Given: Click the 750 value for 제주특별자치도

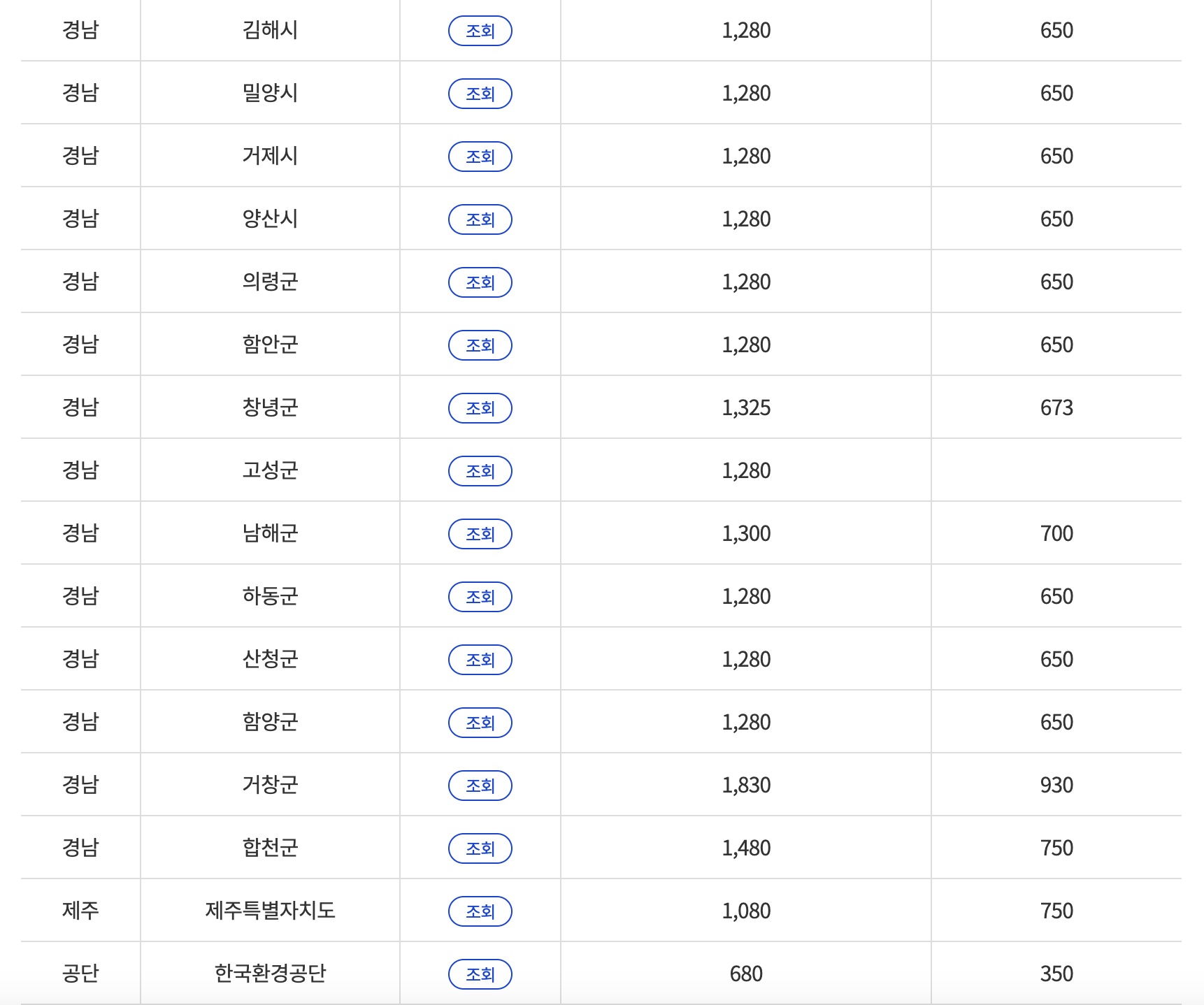Looking at the screenshot, I should click(1056, 911).
